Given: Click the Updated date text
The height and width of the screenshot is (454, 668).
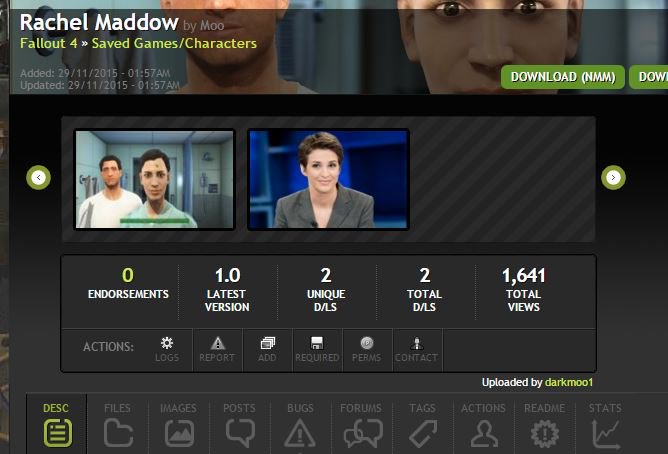Looking at the screenshot, I should pyautogui.click(x=100, y=85).
